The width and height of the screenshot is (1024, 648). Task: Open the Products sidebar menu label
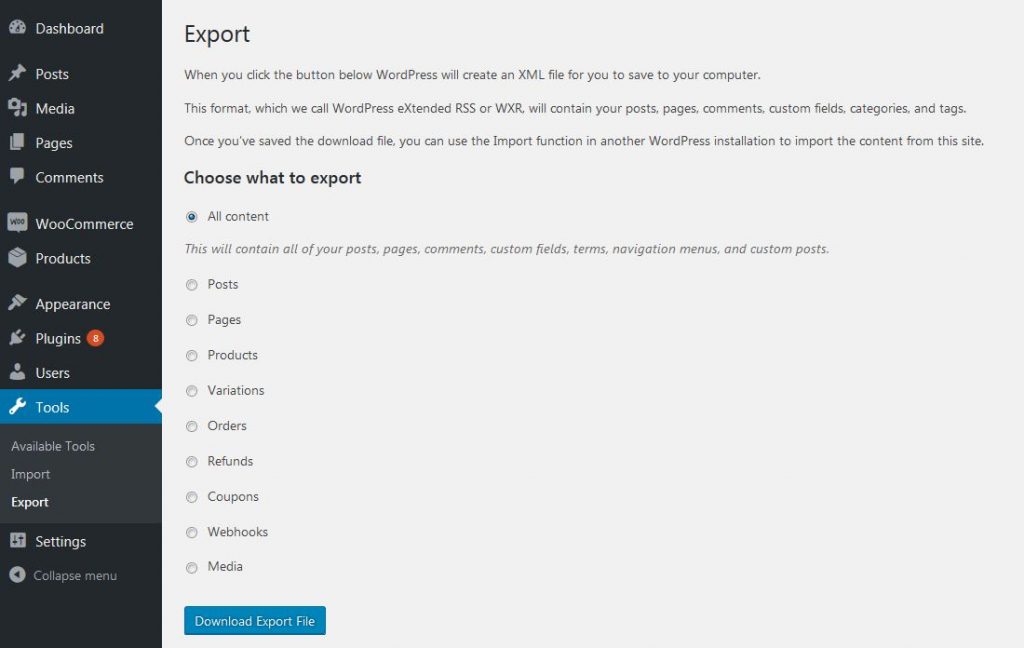point(63,259)
